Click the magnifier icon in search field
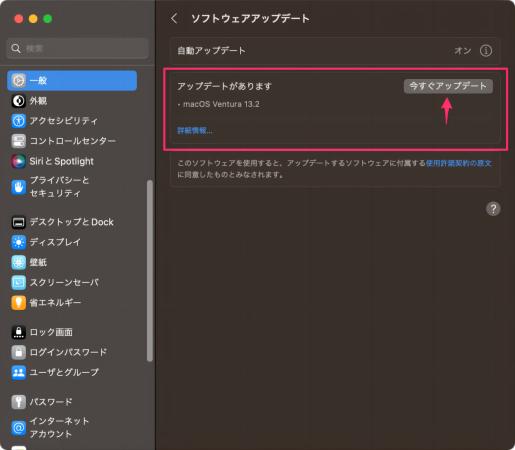This screenshot has height=450, width=515. point(16,48)
